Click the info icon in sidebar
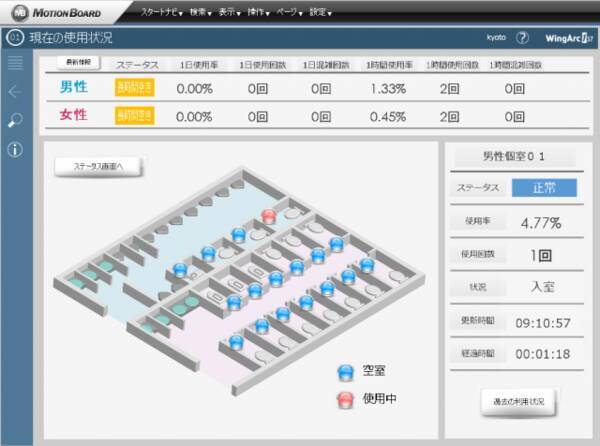 click(15, 151)
